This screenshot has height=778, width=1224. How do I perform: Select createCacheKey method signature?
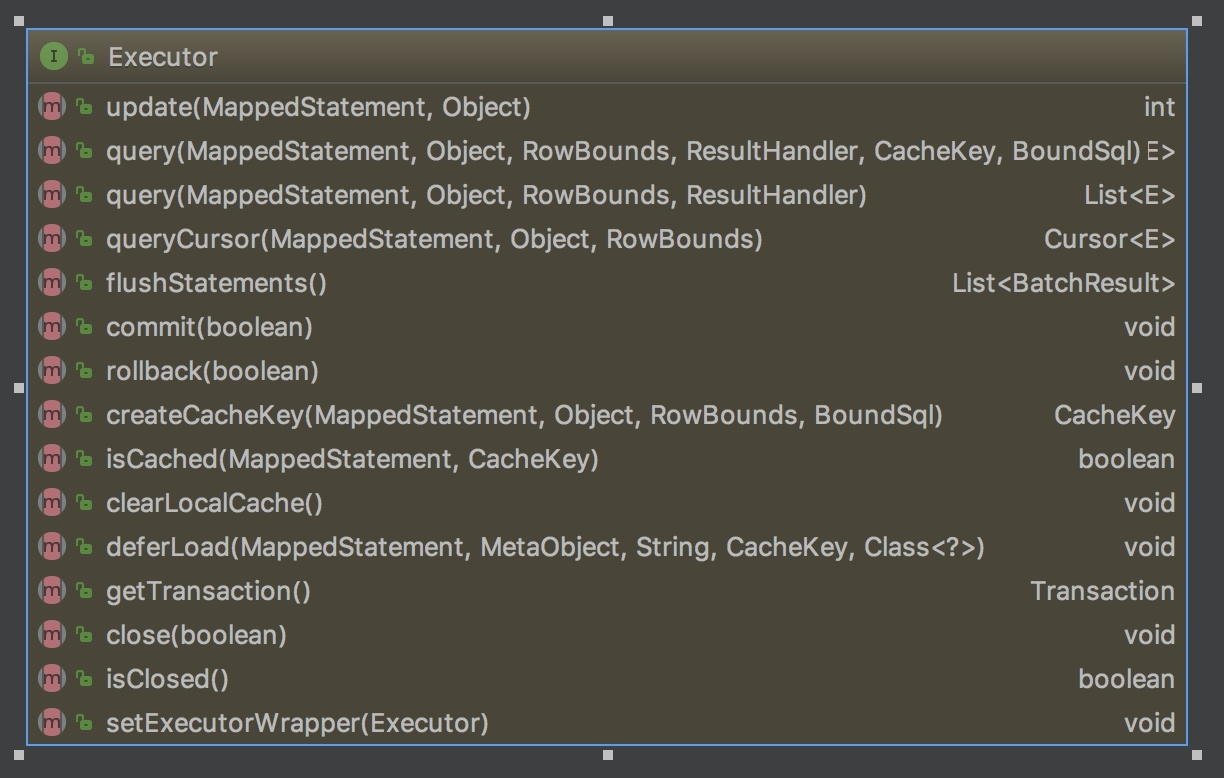pos(524,415)
